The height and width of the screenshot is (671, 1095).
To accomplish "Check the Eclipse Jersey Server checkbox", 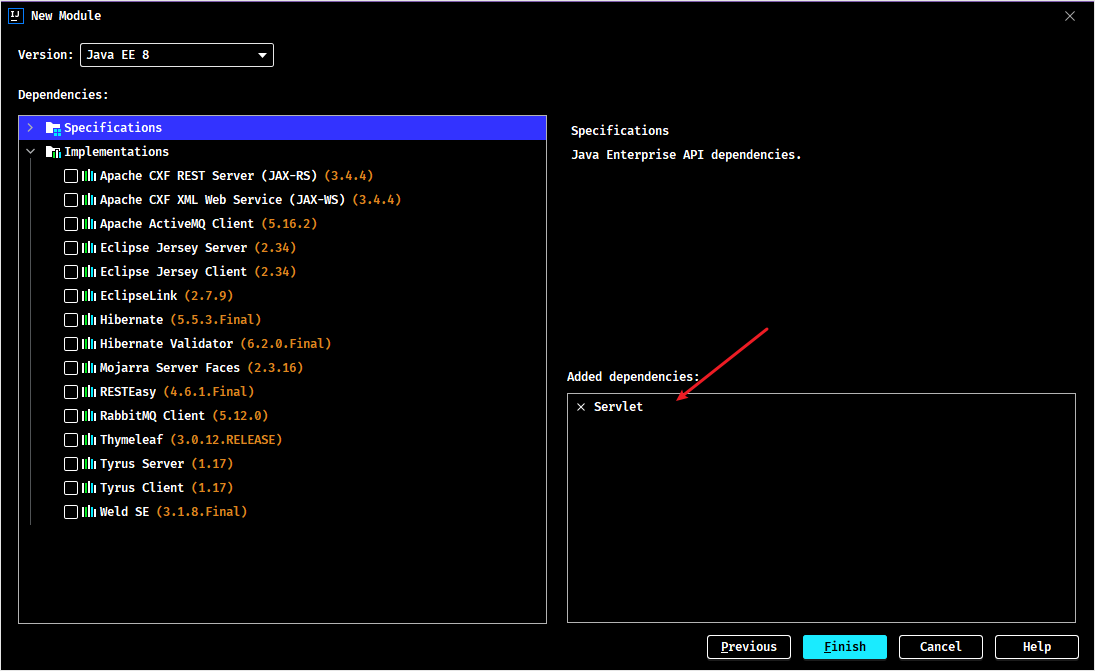I will tap(71, 248).
